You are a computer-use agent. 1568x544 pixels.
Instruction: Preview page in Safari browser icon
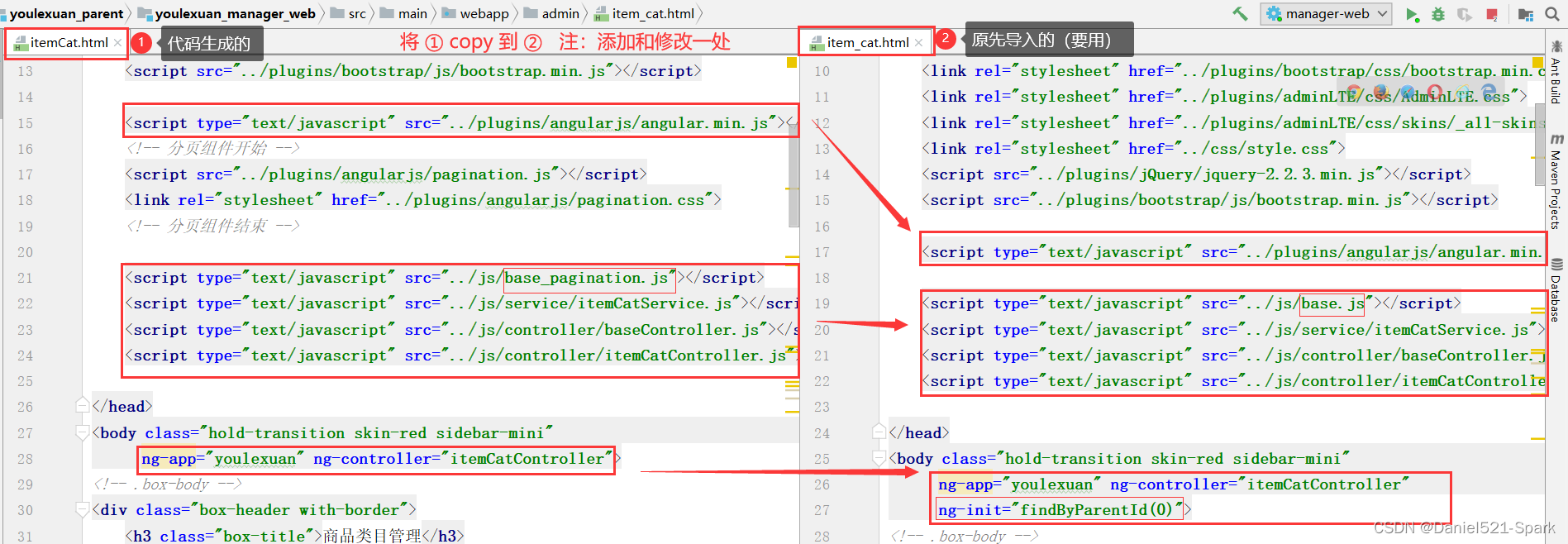(x=1408, y=93)
